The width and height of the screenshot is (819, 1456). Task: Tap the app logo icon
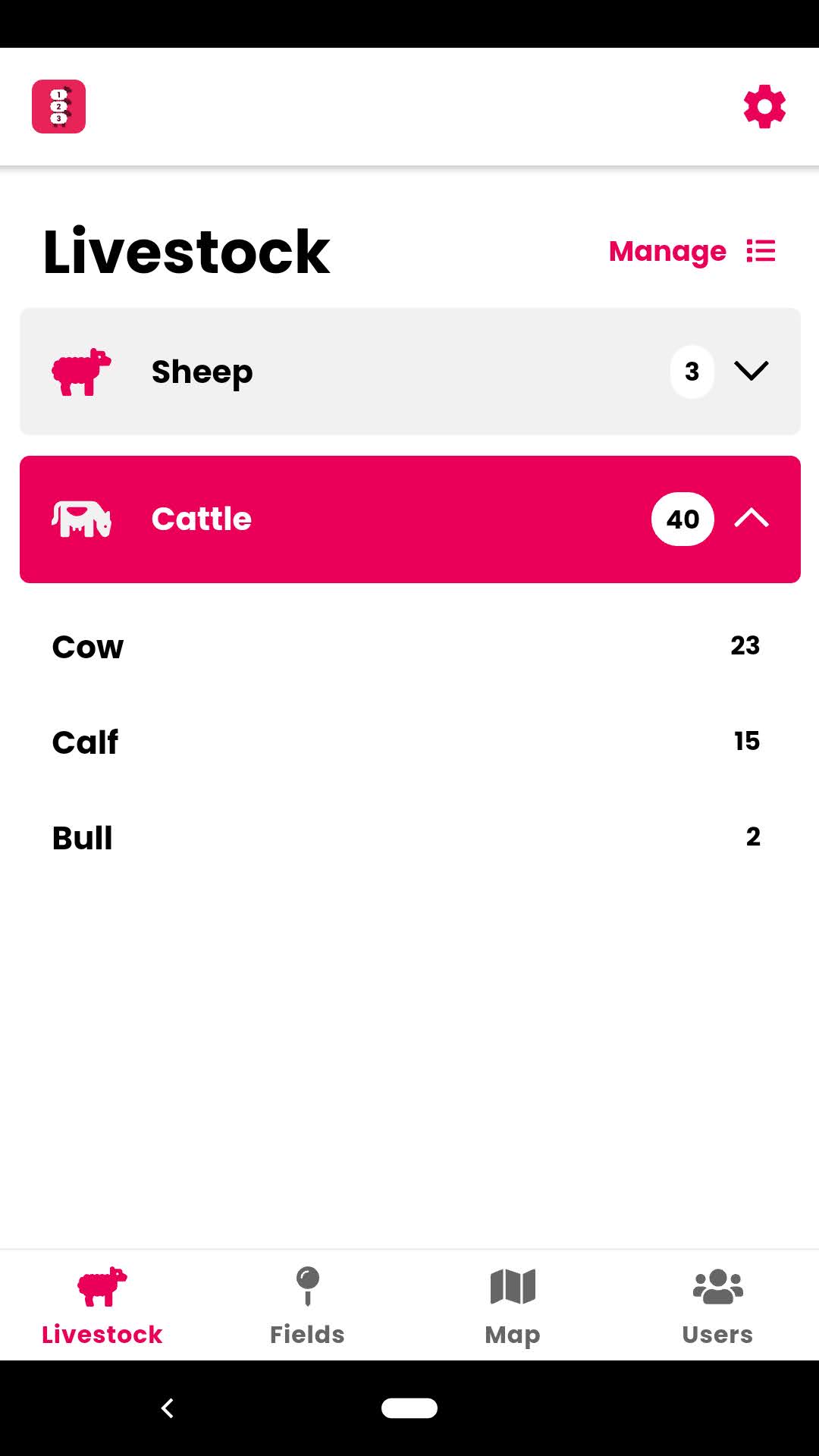(58, 106)
